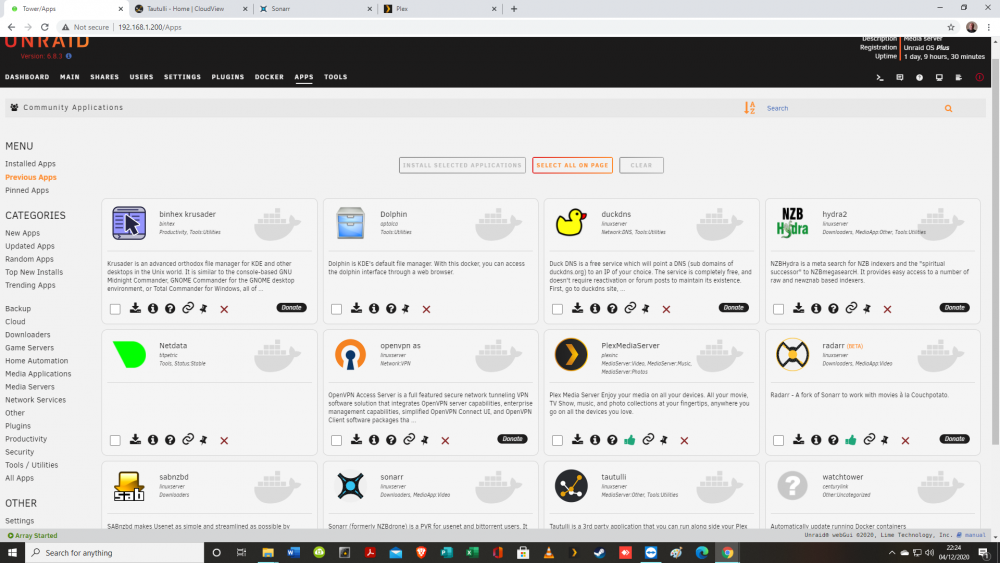Click the red power icon in header
This screenshot has width=1000, height=563.
[x=980, y=77]
